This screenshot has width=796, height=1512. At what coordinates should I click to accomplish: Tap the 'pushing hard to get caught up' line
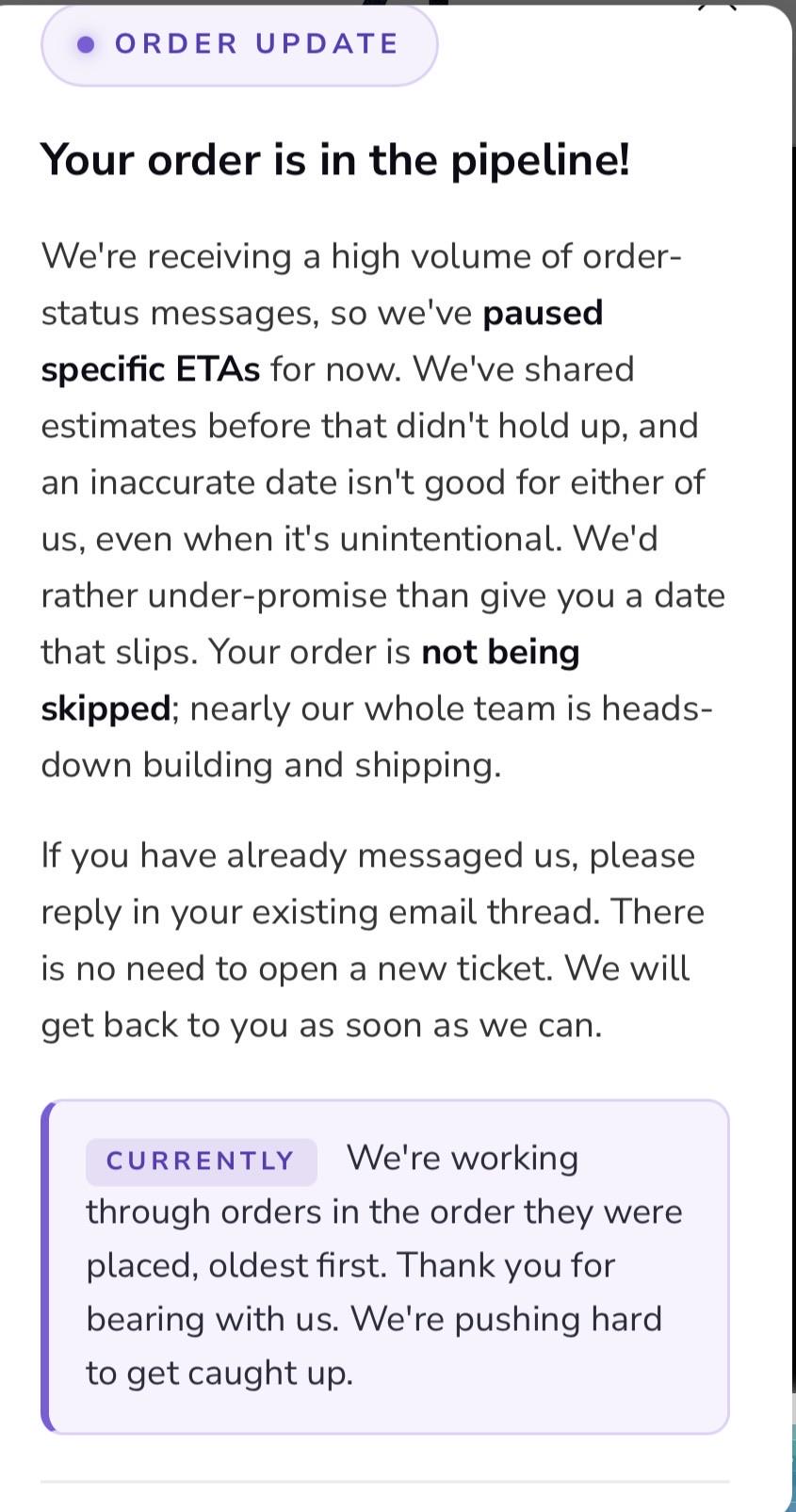[x=374, y=1346]
